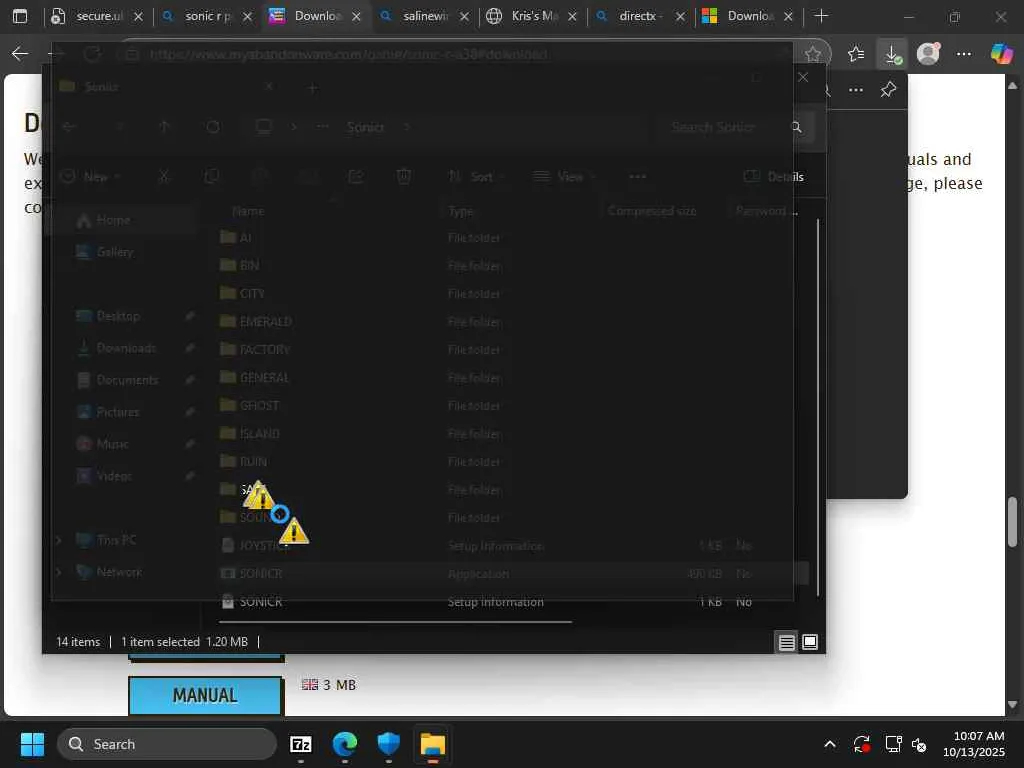Open Gallery in Explorer navigation pane
This screenshot has height=768, width=1024.
click(114, 252)
